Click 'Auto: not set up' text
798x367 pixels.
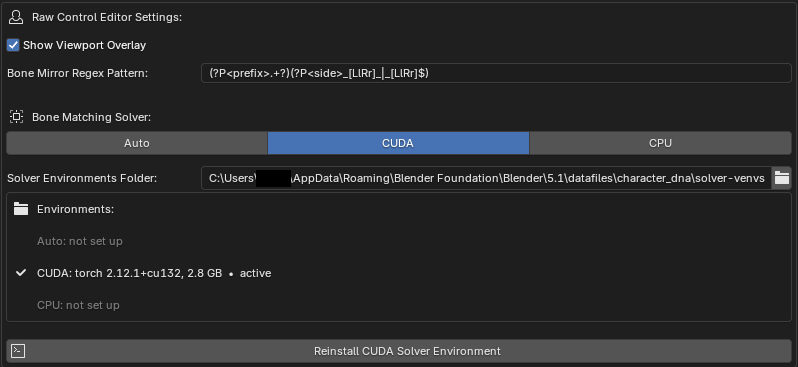(80, 241)
